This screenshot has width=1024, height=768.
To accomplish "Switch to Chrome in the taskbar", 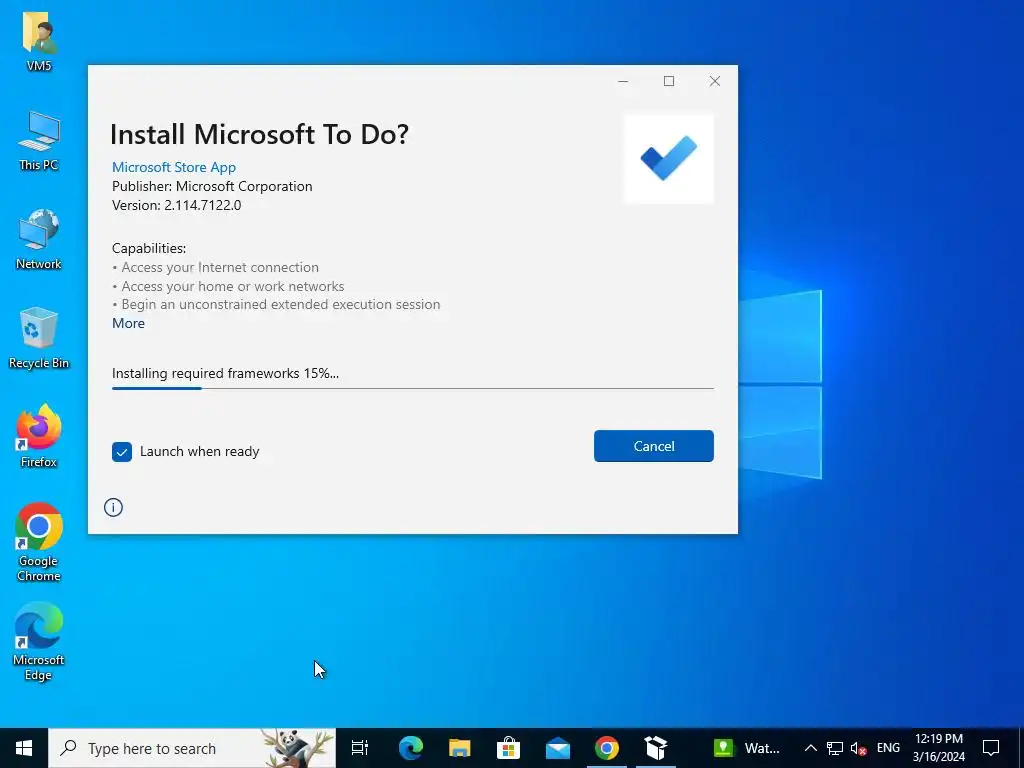I will 607,748.
